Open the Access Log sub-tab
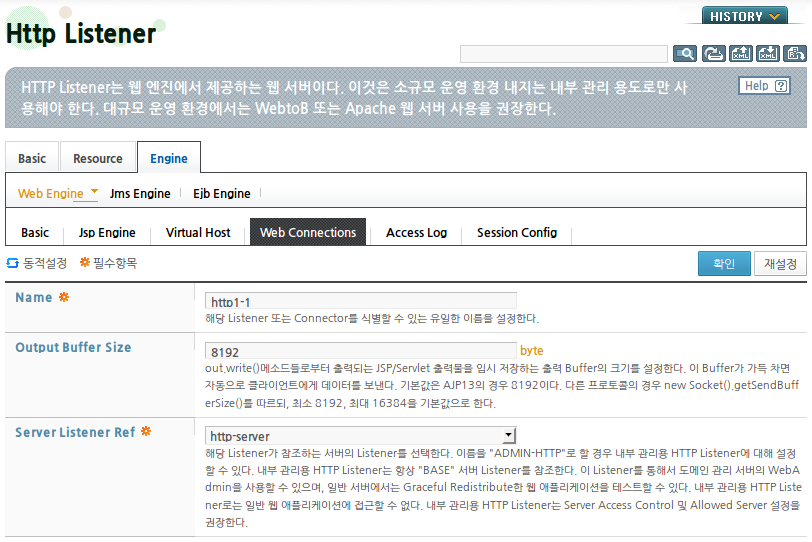Screen dimensions: 812x542 tap(416, 232)
